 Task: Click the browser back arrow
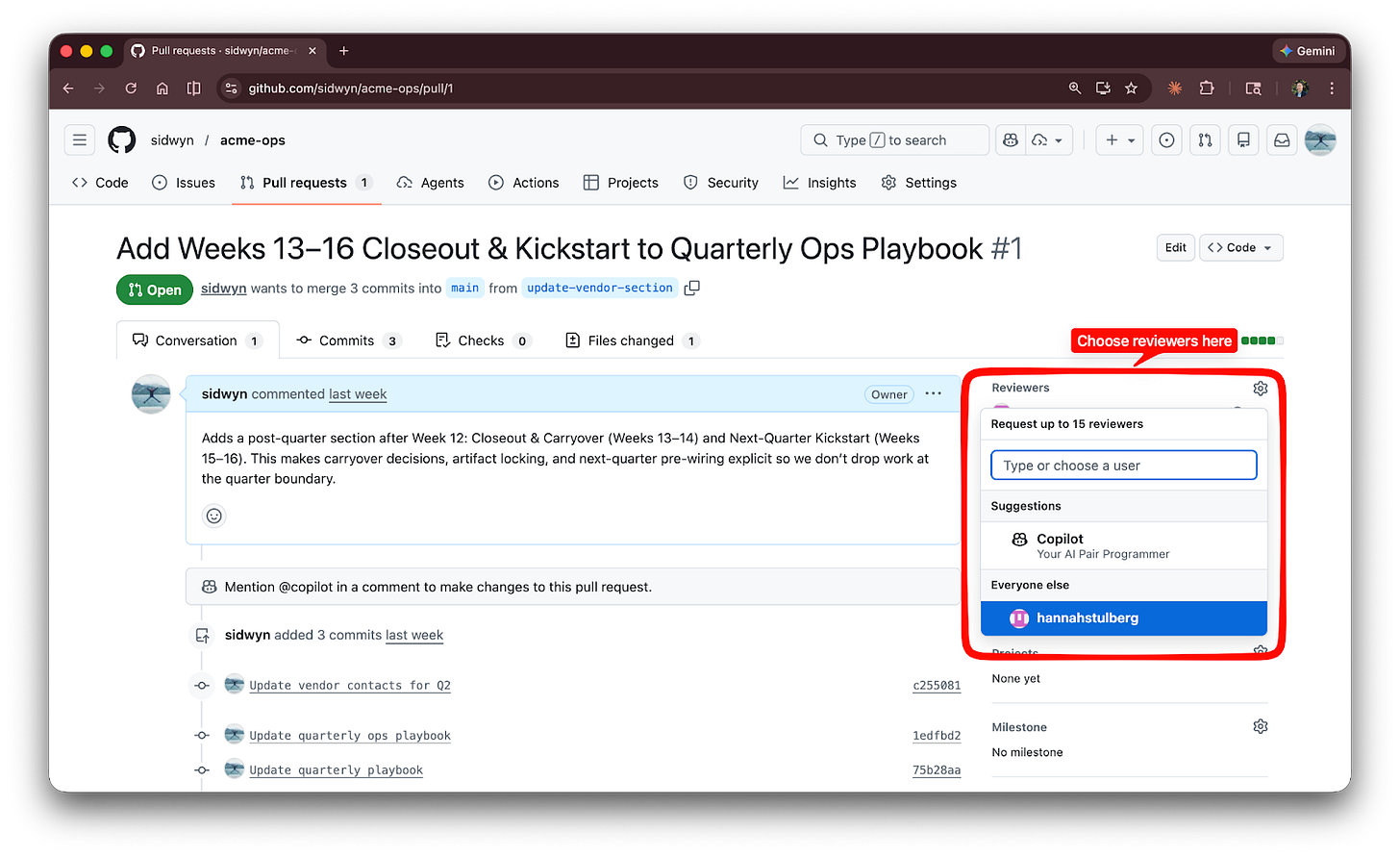pos(68,88)
